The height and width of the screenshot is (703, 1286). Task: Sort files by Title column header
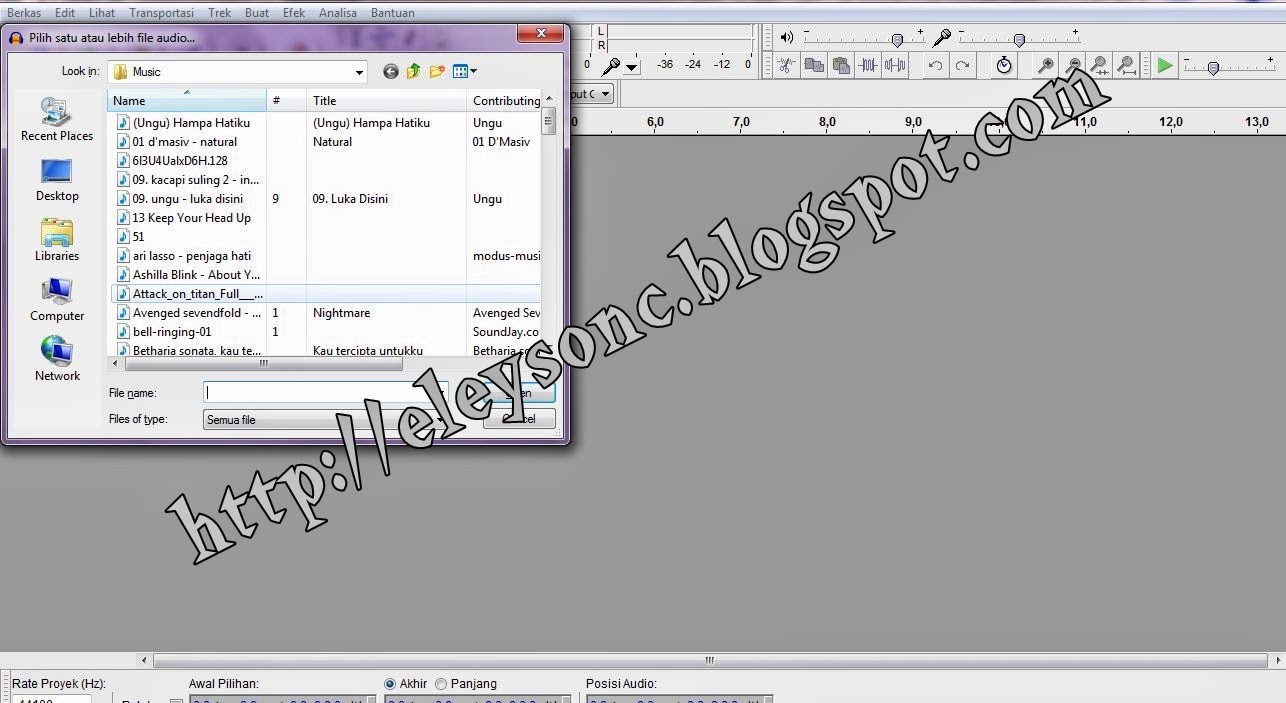coord(386,100)
